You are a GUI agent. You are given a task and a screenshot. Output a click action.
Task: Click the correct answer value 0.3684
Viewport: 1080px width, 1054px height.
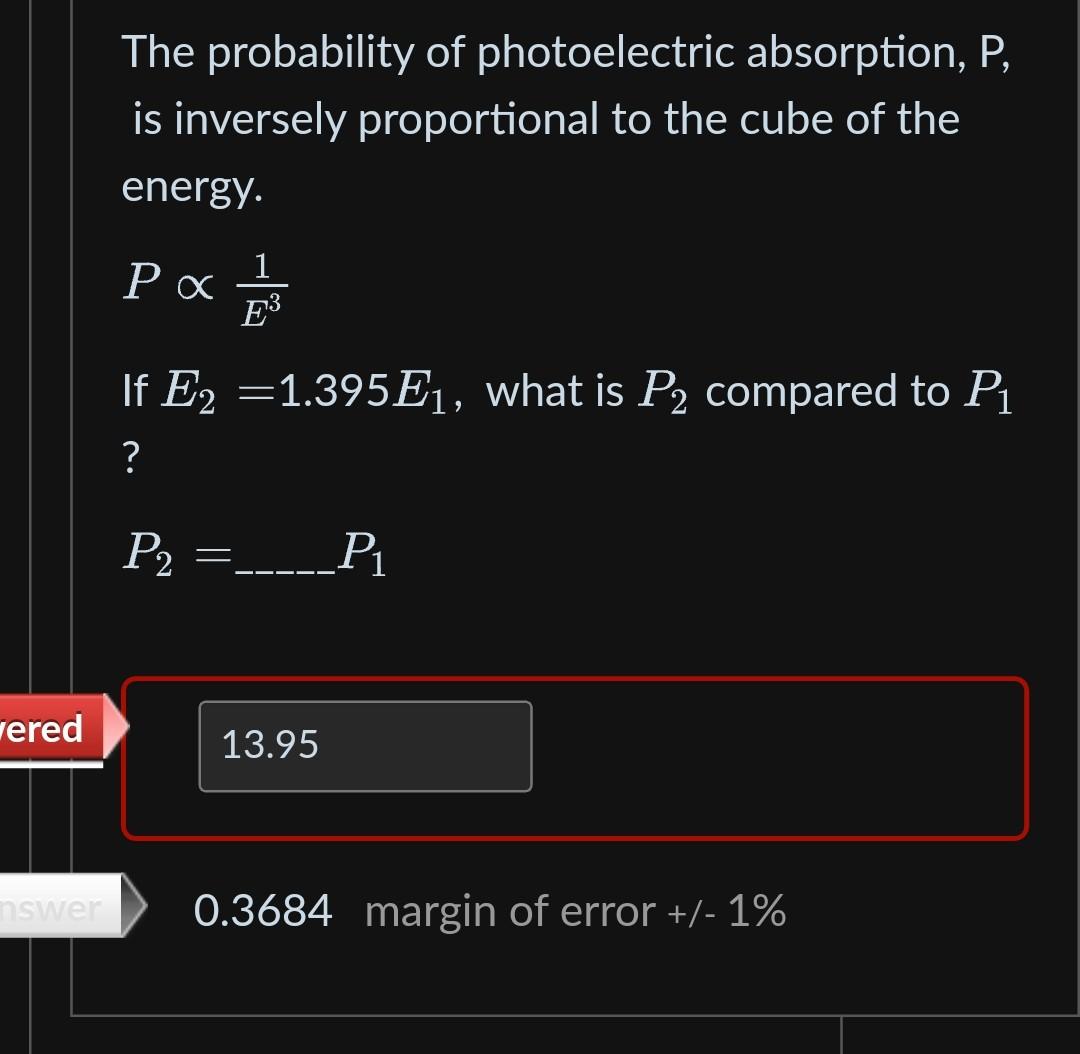264,909
